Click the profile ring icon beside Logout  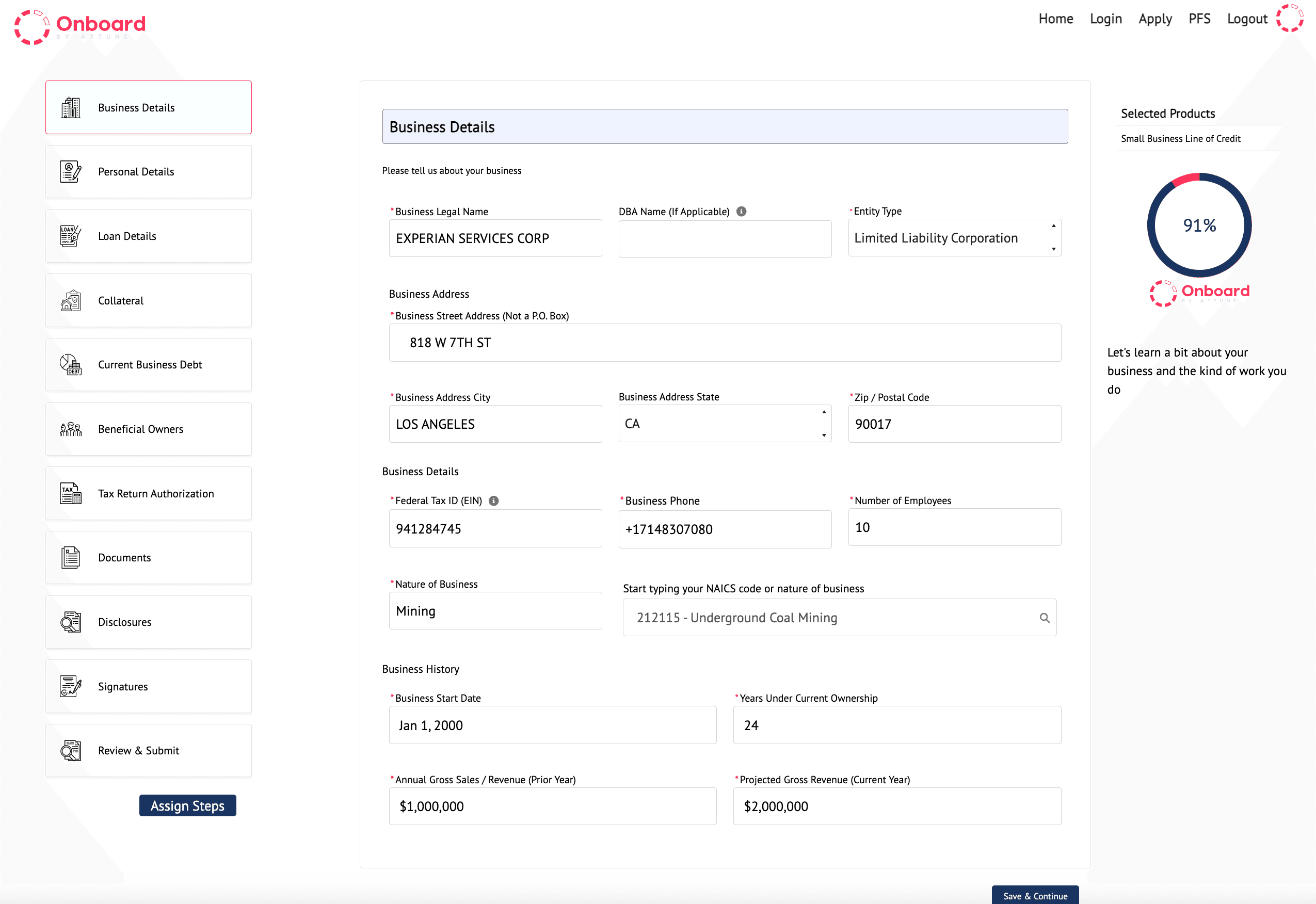pos(1290,18)
